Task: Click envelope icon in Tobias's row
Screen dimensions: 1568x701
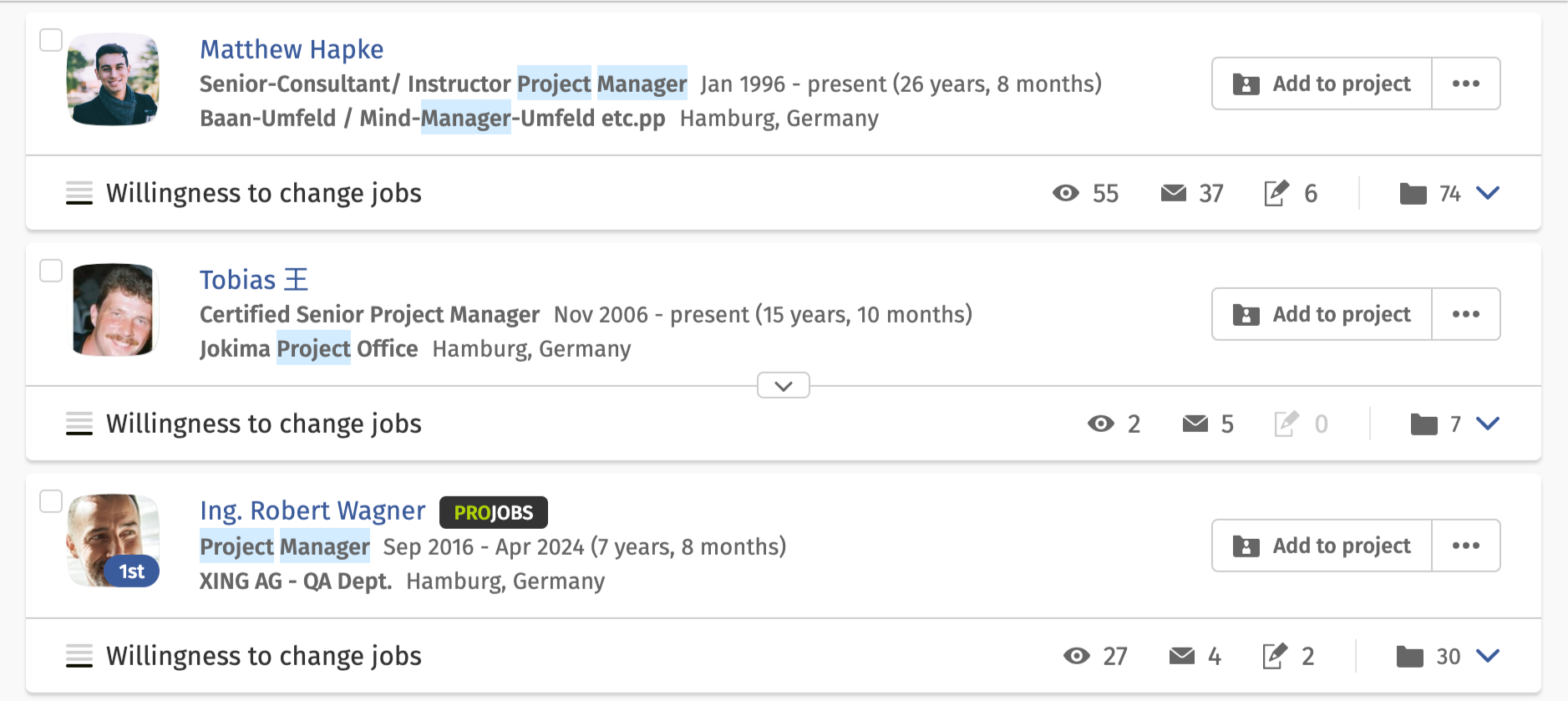Action: tap(1195, 424)
